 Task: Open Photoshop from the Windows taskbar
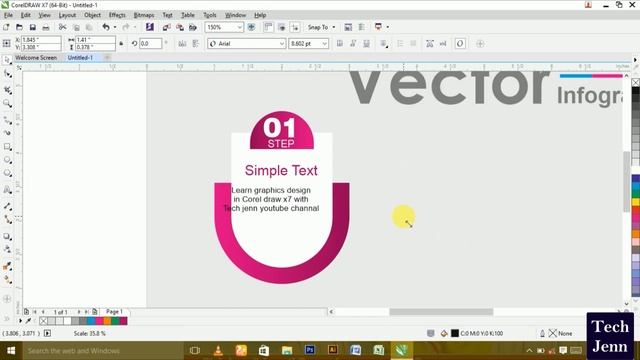(310, 350)
